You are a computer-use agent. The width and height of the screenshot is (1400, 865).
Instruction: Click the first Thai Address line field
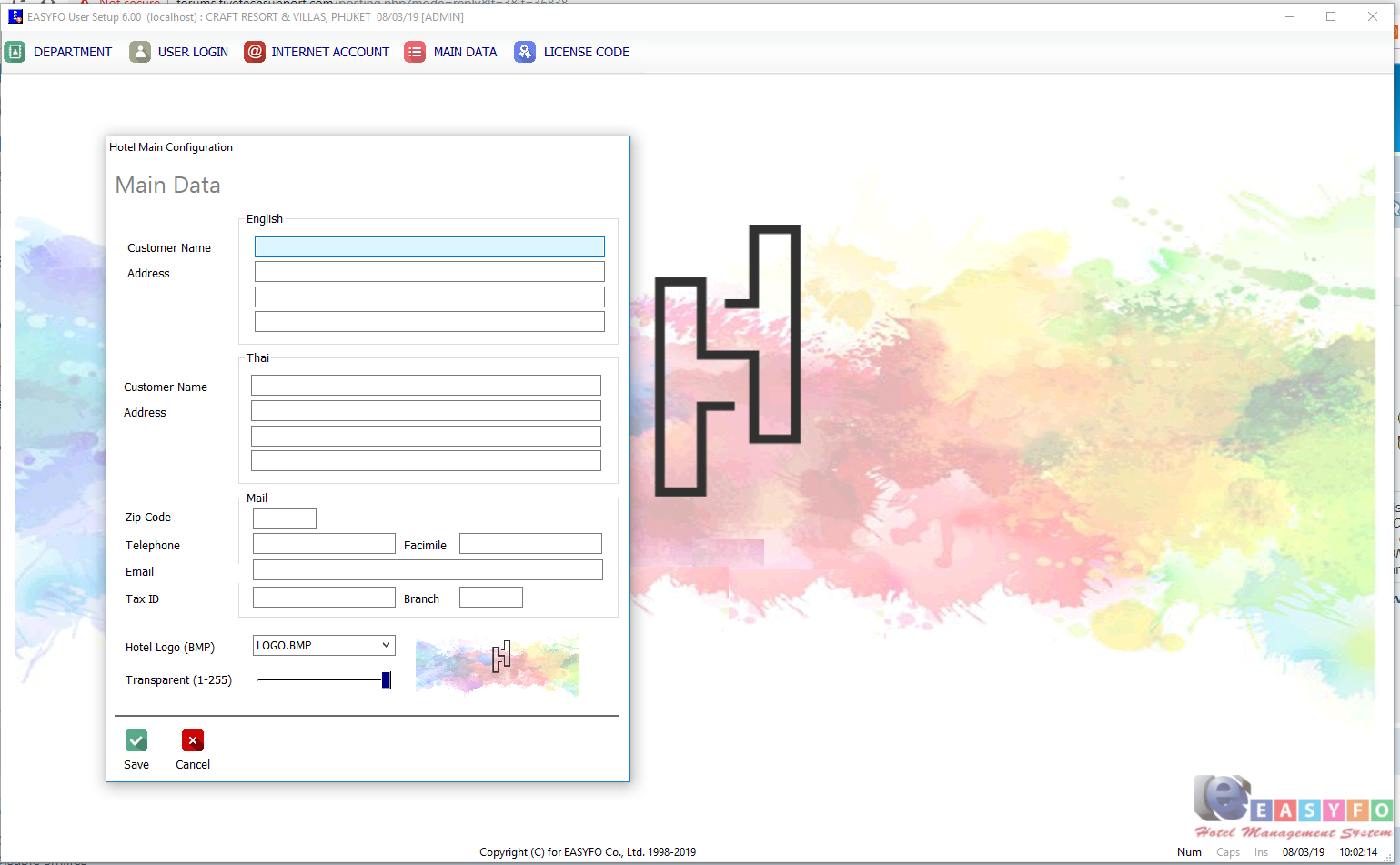(426, 410)
